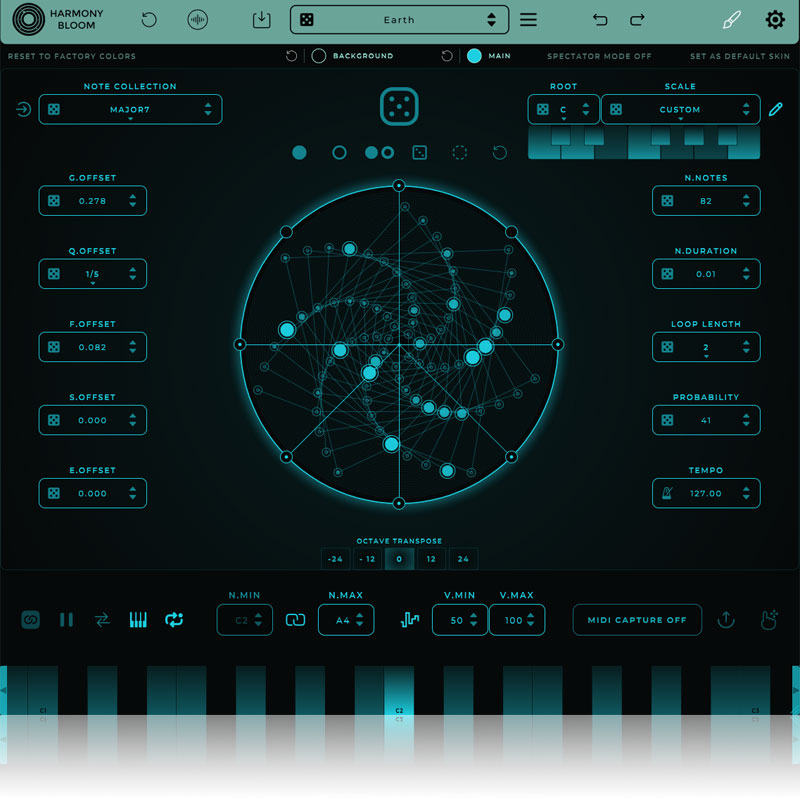The width and height of the screenshot is (800, 800).
Task: Click the large center randomize dice icon
Action: (399, 108)
